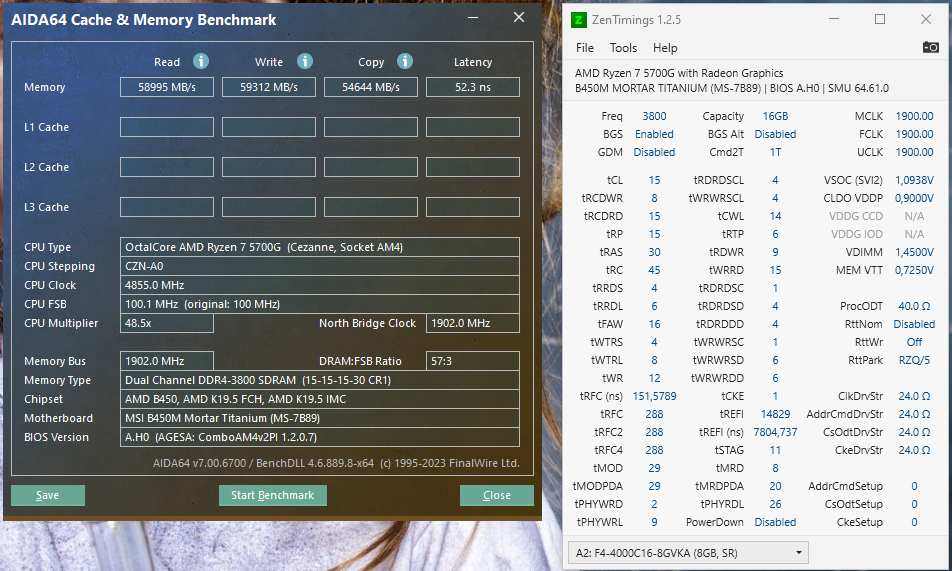This screenshot has width=952, height=571.
Task: Click the CPU Type OctalCore AMD Ryzen field
Action: click(x=320, y=247)
